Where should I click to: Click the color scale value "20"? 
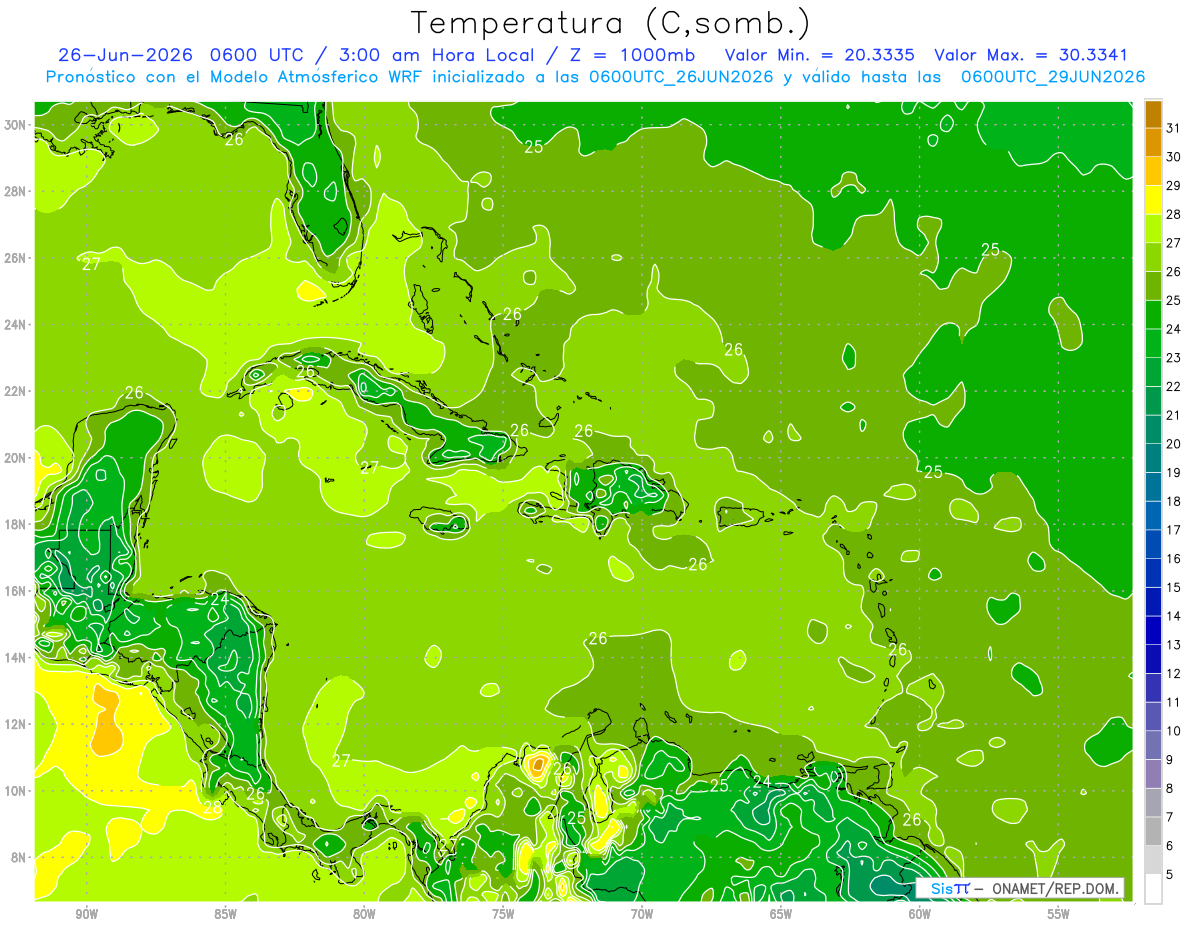(x=1173, y=443)
